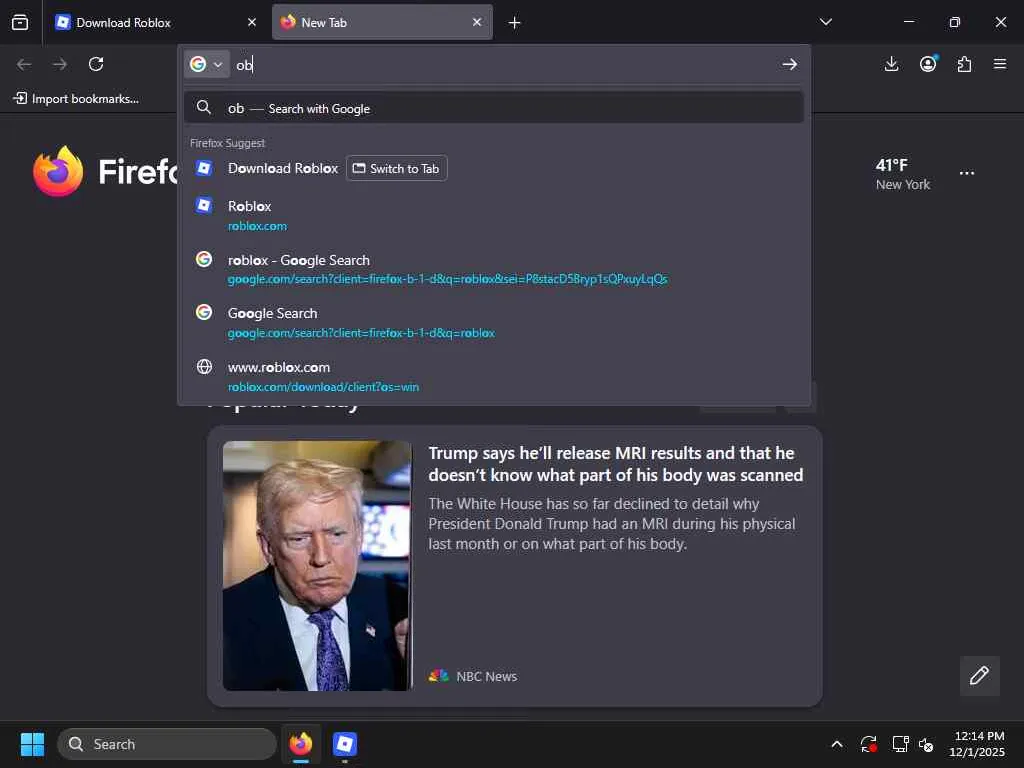
Task: Open the Google search engine dropdown
Action: pyautogui.click(x=206, y=64)
